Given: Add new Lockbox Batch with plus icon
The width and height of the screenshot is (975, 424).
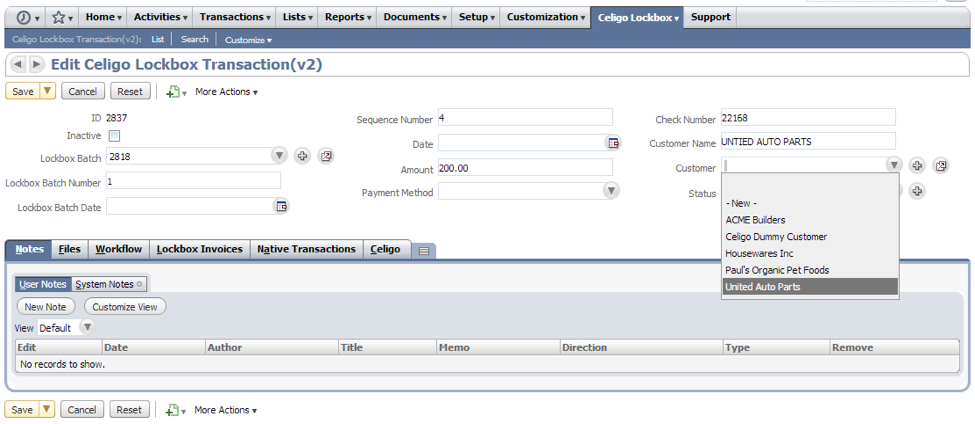Looking at the screenshot, I should tap(302, 156).
